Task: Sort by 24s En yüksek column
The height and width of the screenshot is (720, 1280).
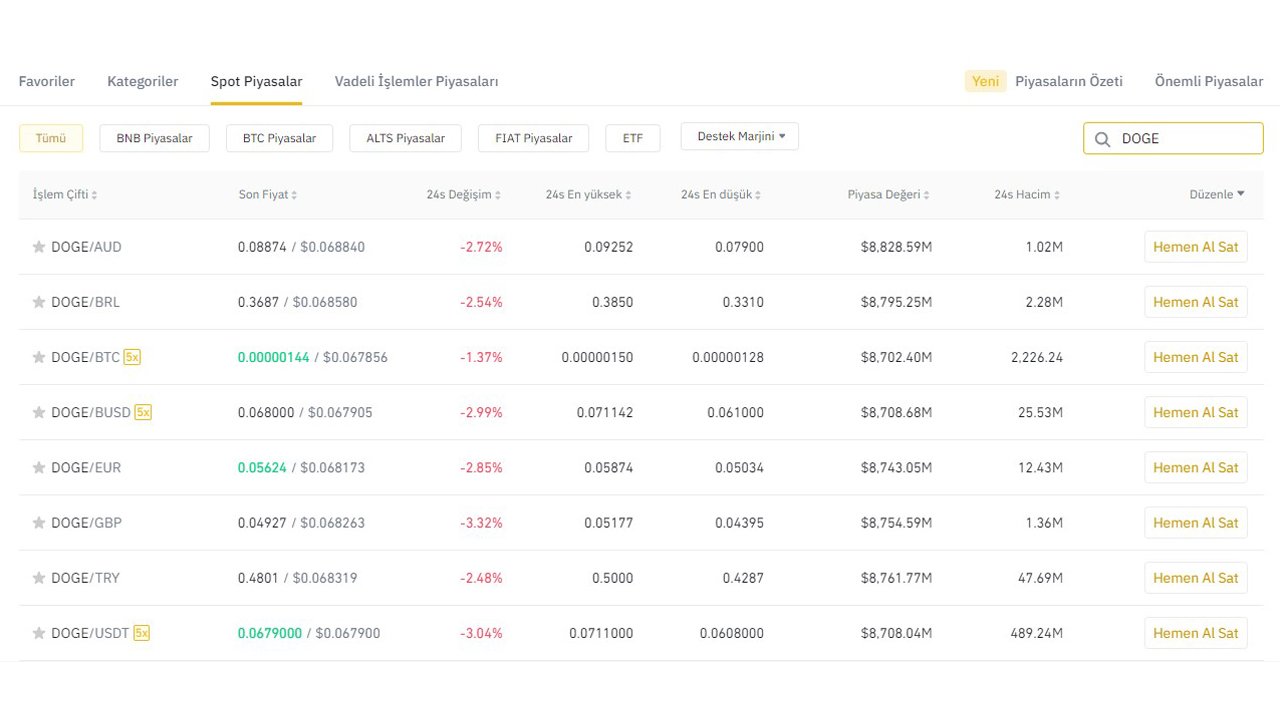Action: coord(589,195)
